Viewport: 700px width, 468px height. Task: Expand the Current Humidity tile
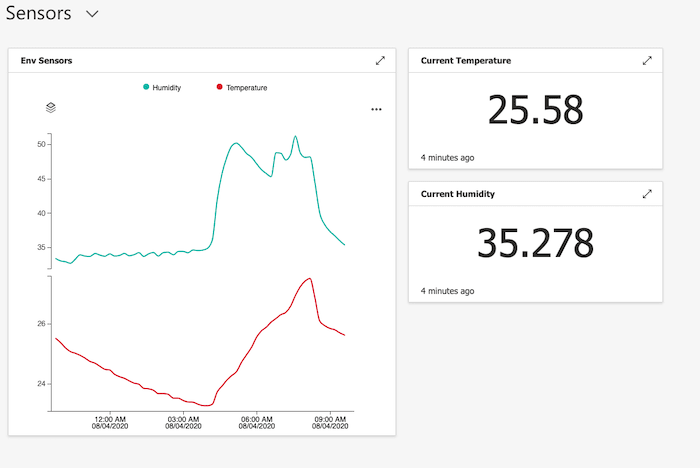point(647,194)
